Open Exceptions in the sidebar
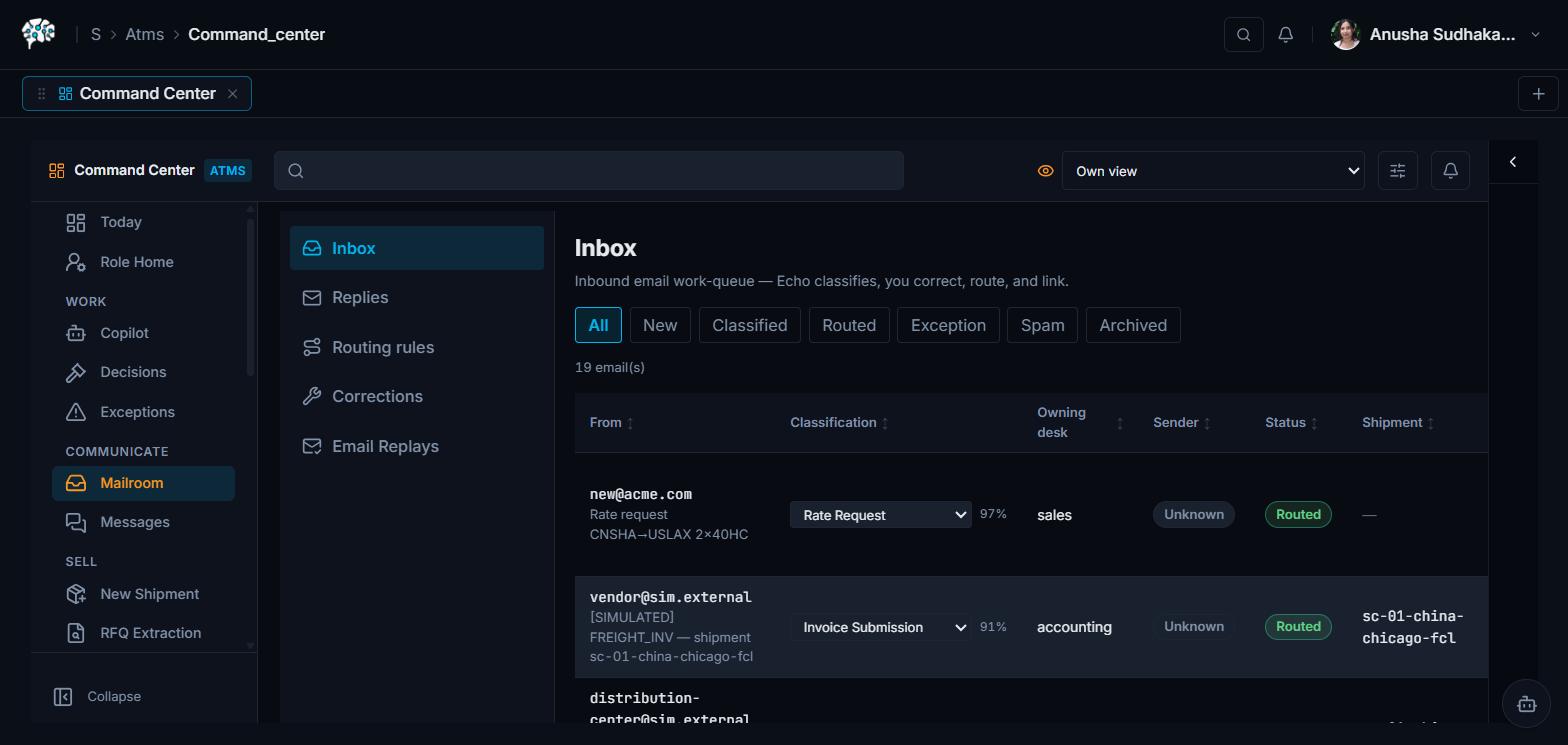 [143, 412]
